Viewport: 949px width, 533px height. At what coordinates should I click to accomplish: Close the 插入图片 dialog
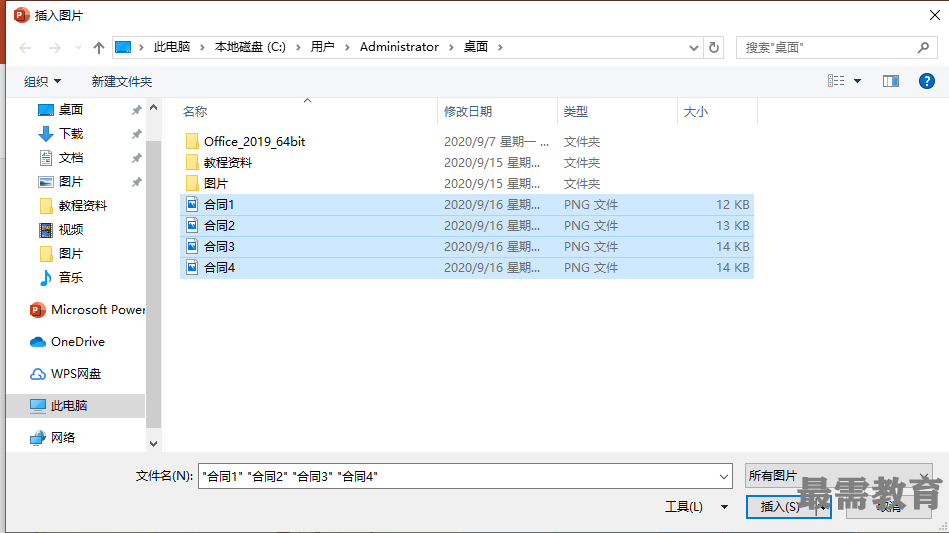point(934,15)
